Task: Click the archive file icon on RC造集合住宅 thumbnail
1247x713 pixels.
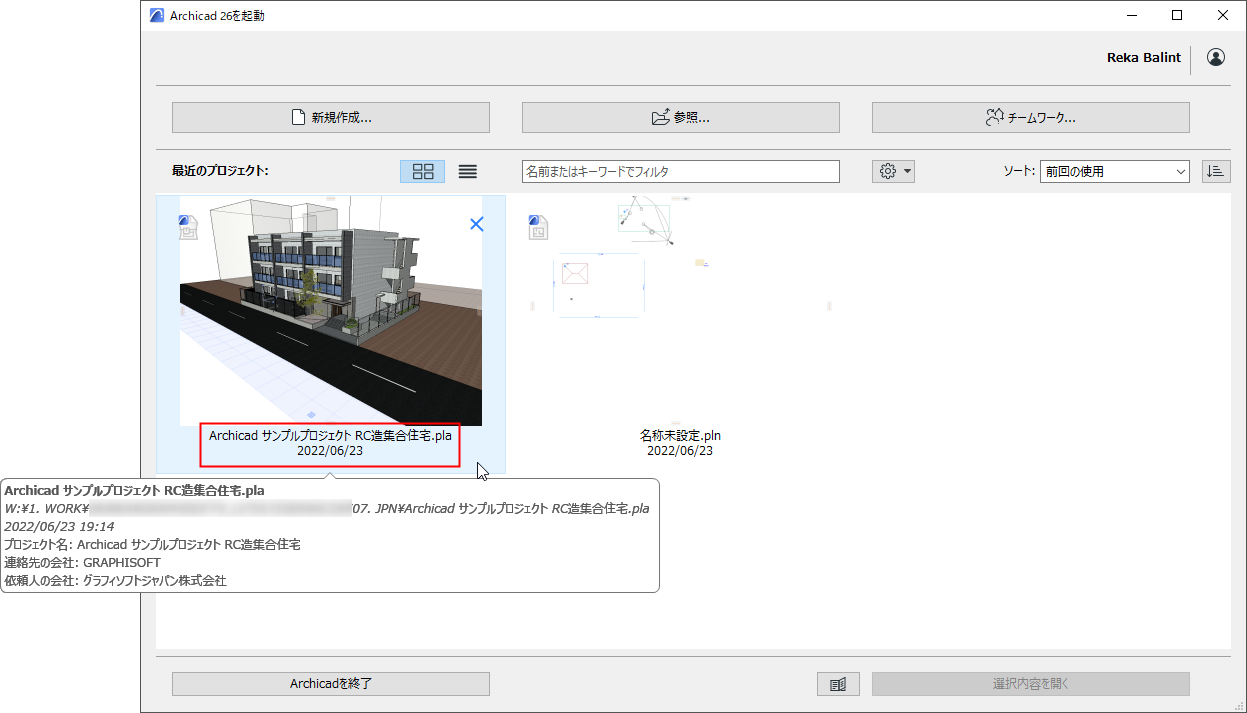Action: point(188,227)
